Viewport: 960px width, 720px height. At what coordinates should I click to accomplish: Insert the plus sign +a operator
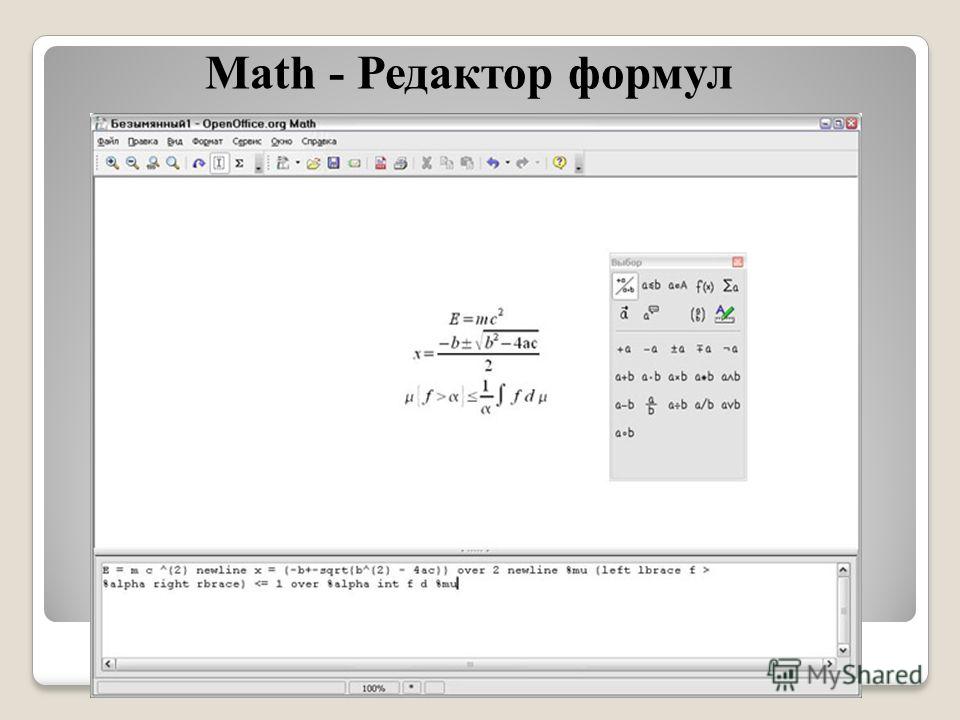[624, 349]
